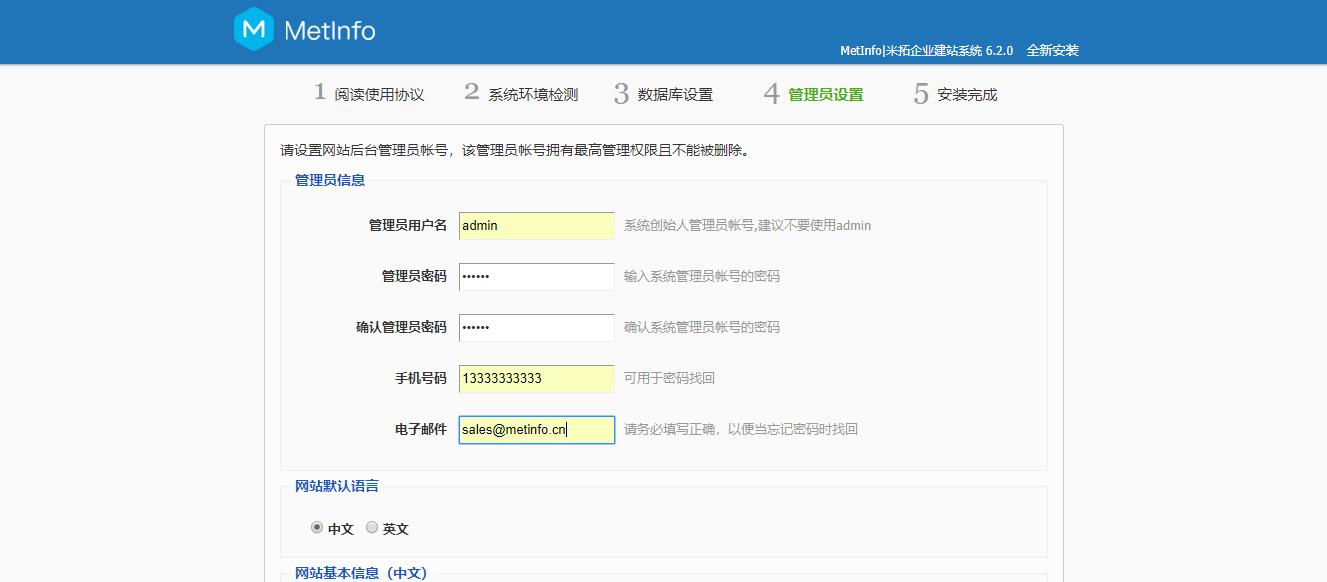Viewport: 1327px width, 582px height.
Task: Click the hint 确认系统管理员帐号的密码
Action: point(702,327)
